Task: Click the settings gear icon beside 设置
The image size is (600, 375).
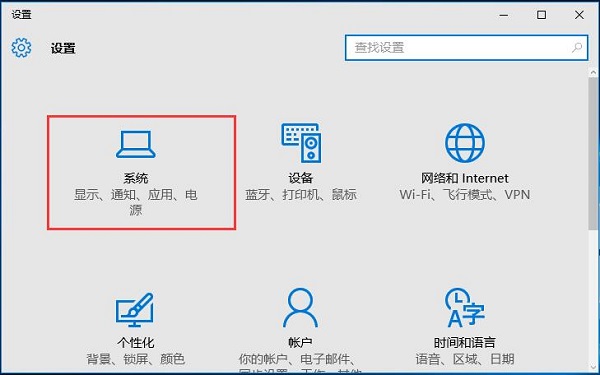Action: pos(21,48)
